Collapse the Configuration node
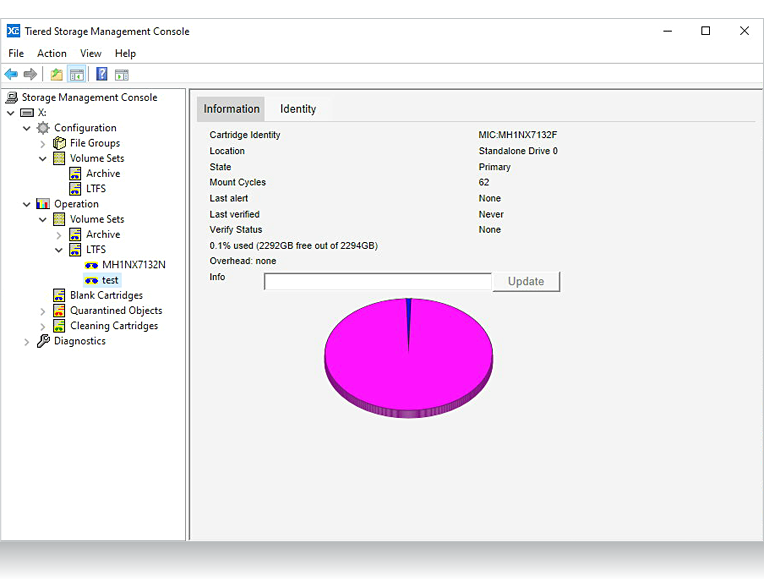This screenshot has height=579, width=764. 27,128
